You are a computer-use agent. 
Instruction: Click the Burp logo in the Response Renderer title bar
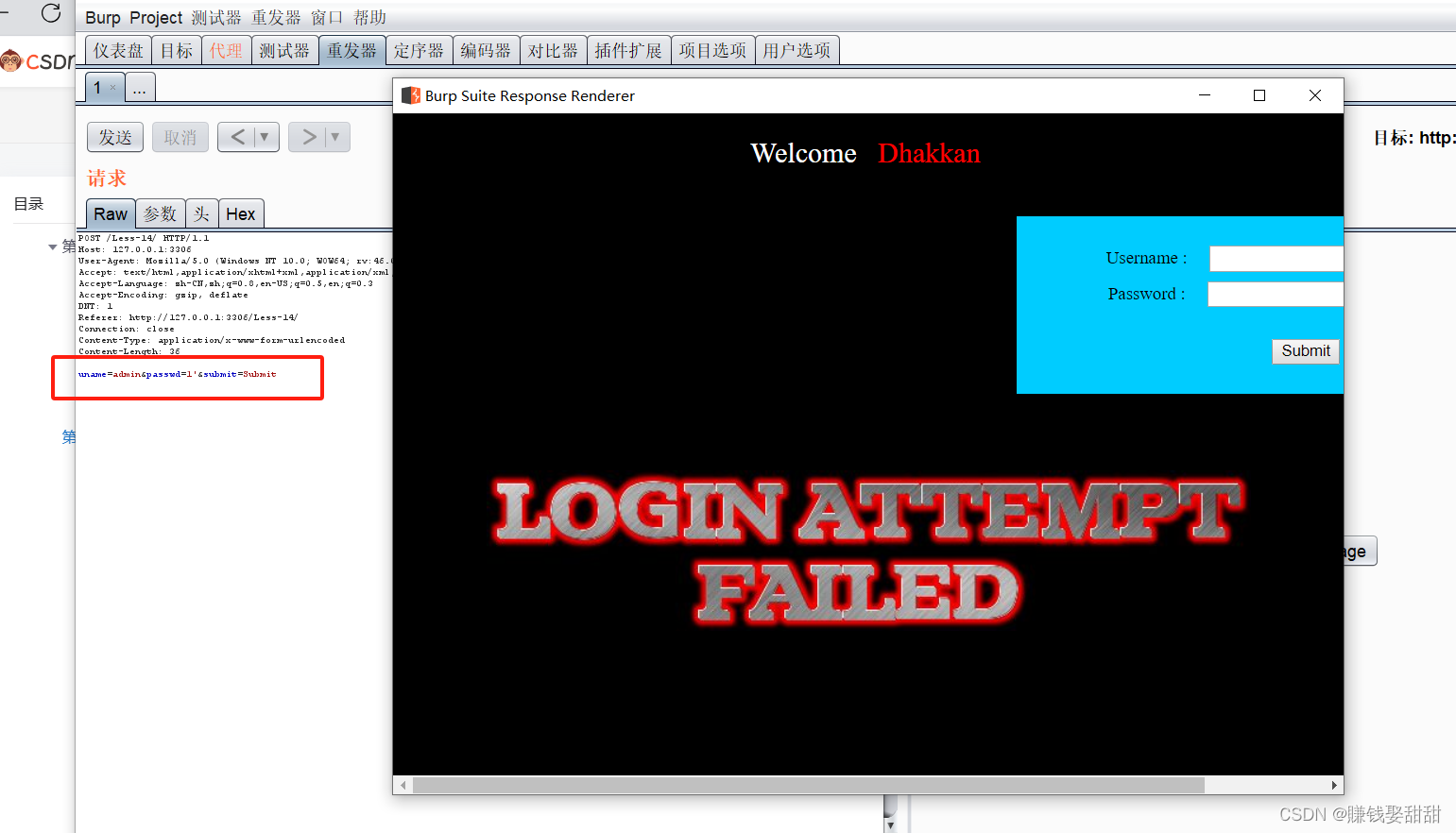410,95
